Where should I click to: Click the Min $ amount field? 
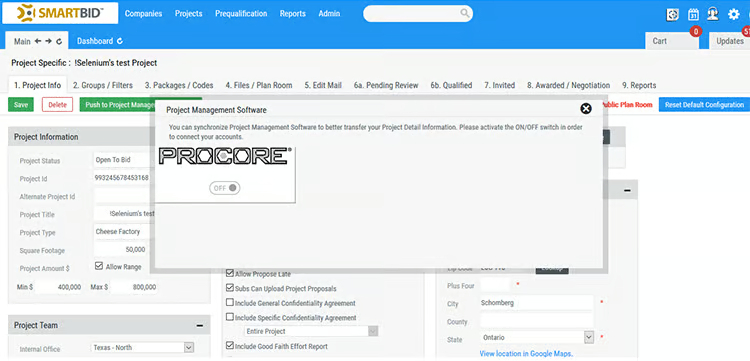[59, 287]
